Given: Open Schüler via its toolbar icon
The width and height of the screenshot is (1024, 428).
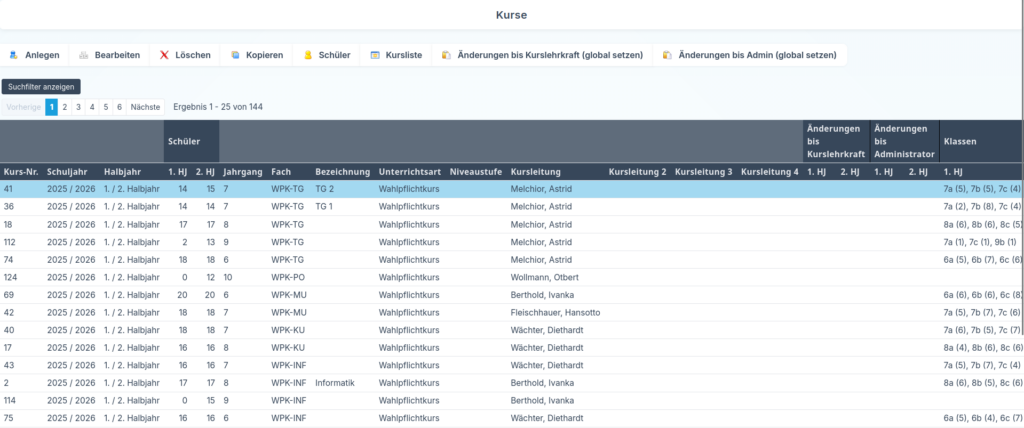Looking at the screenshot, I should [x=308, y=55].
